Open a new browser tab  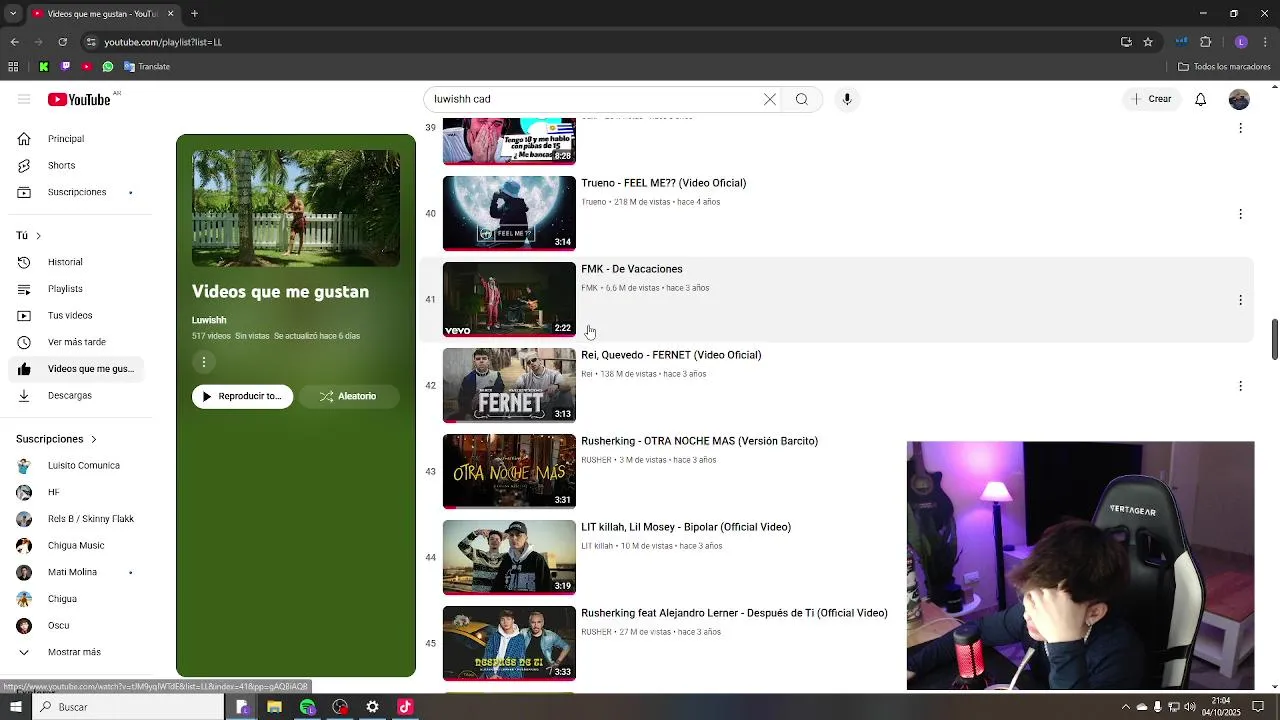tap(194, 14)
